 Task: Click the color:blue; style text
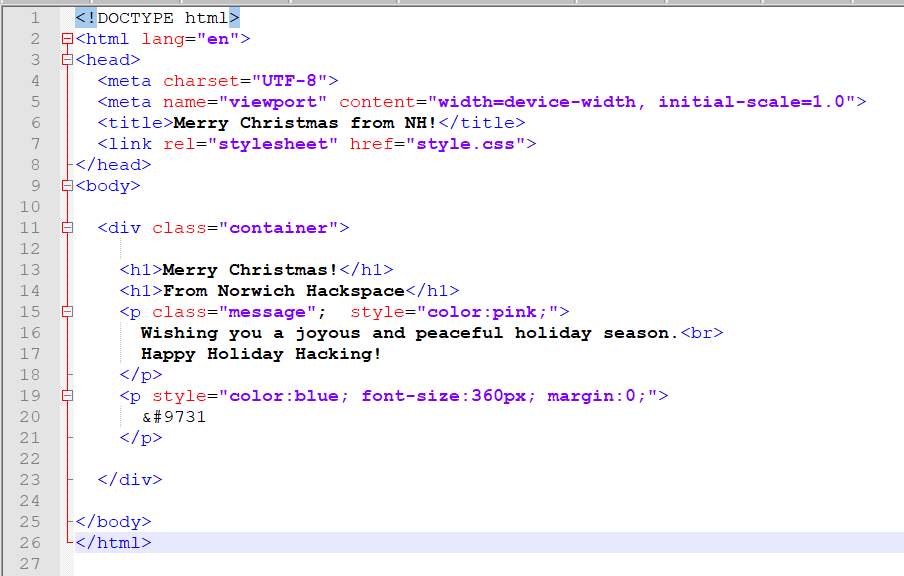pos(289,396)
